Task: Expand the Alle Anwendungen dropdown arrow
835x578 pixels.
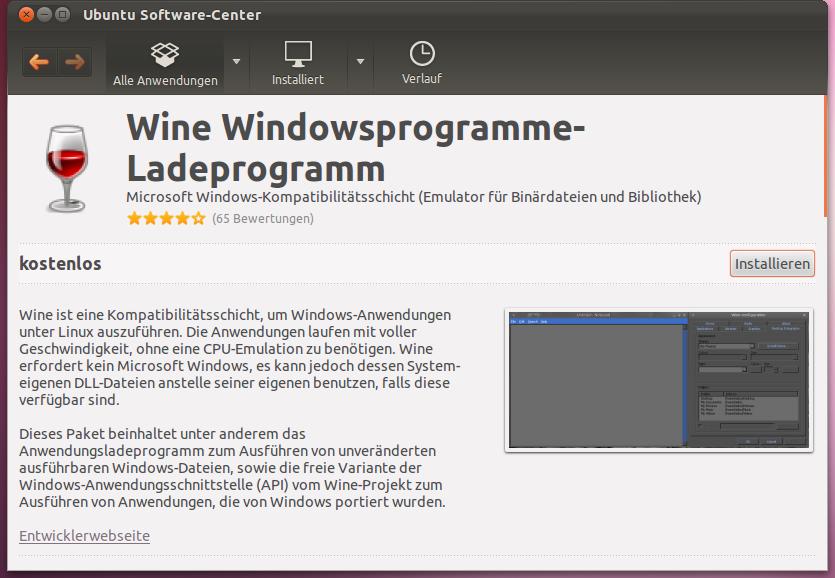Action: [236, 62]
